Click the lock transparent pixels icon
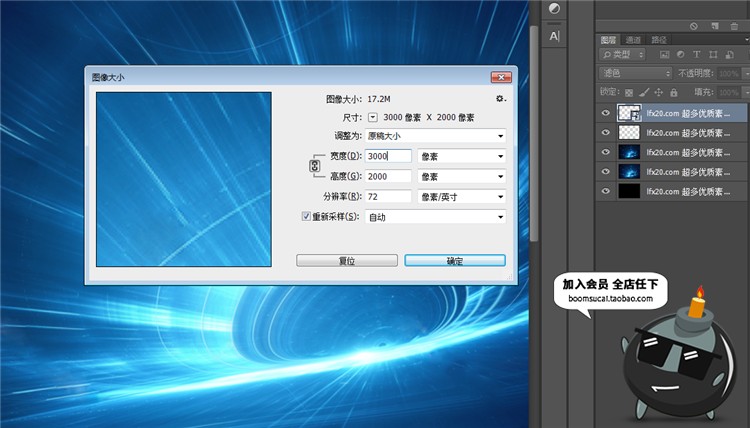The image size is (750, 428). coord(627,92)
